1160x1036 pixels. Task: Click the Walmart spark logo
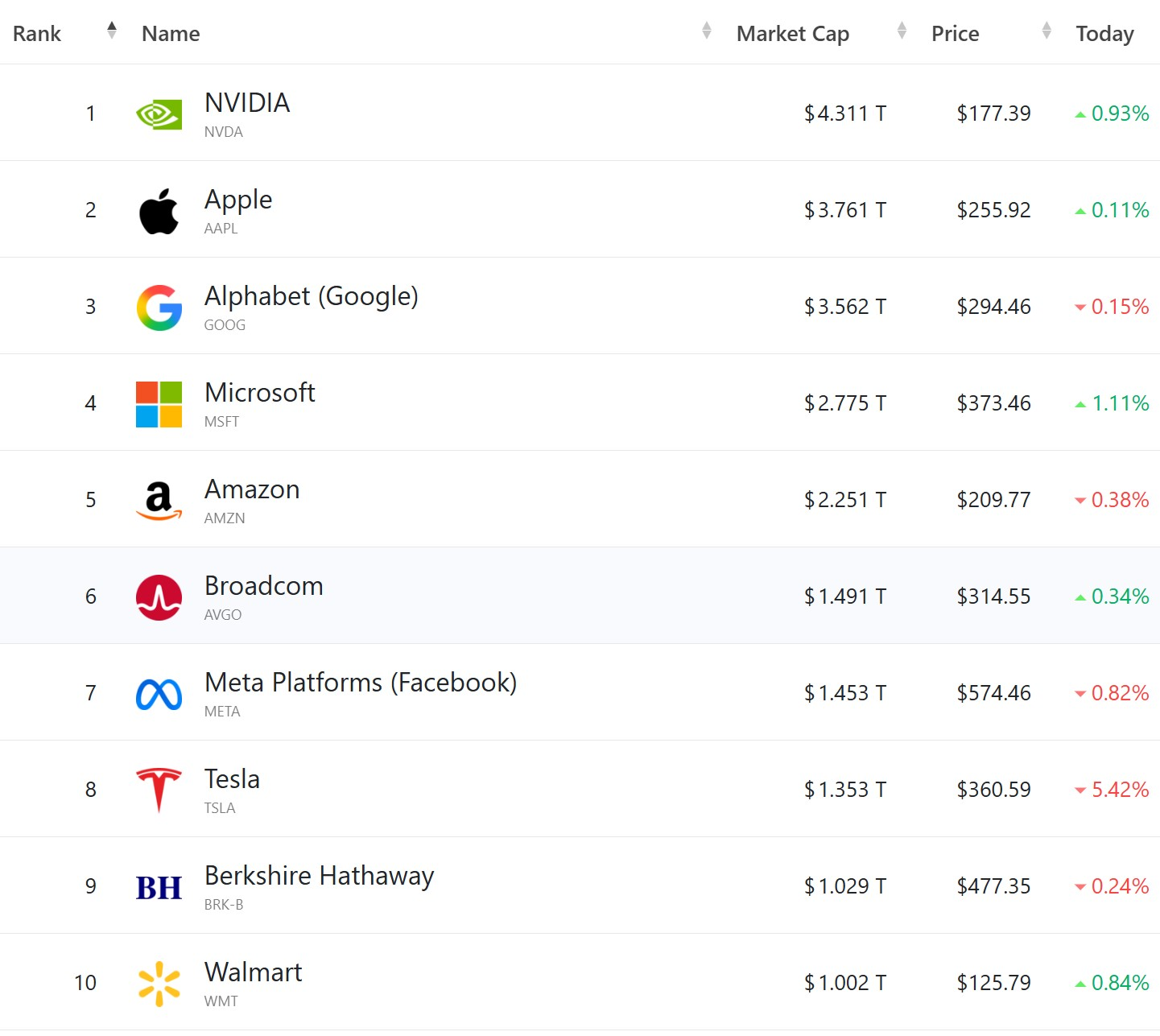click(x=159, y=984)
